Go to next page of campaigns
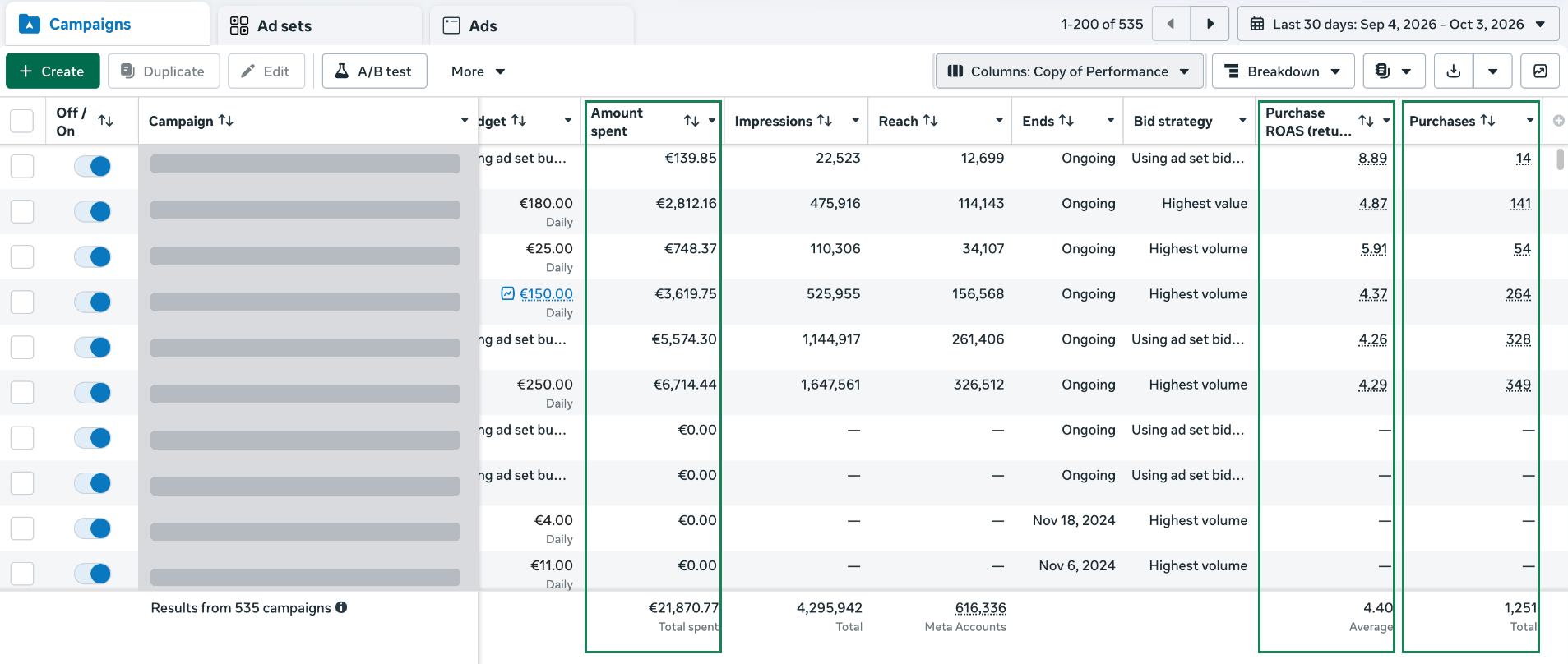The image size is (1568, 664). tap(1210, 24)
